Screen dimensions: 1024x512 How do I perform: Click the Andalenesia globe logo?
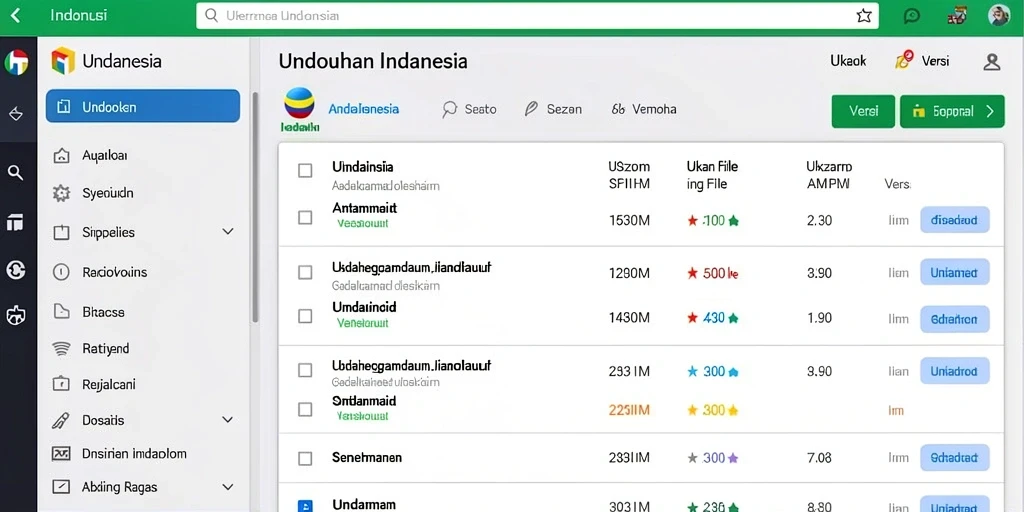(x=300, y=103)
